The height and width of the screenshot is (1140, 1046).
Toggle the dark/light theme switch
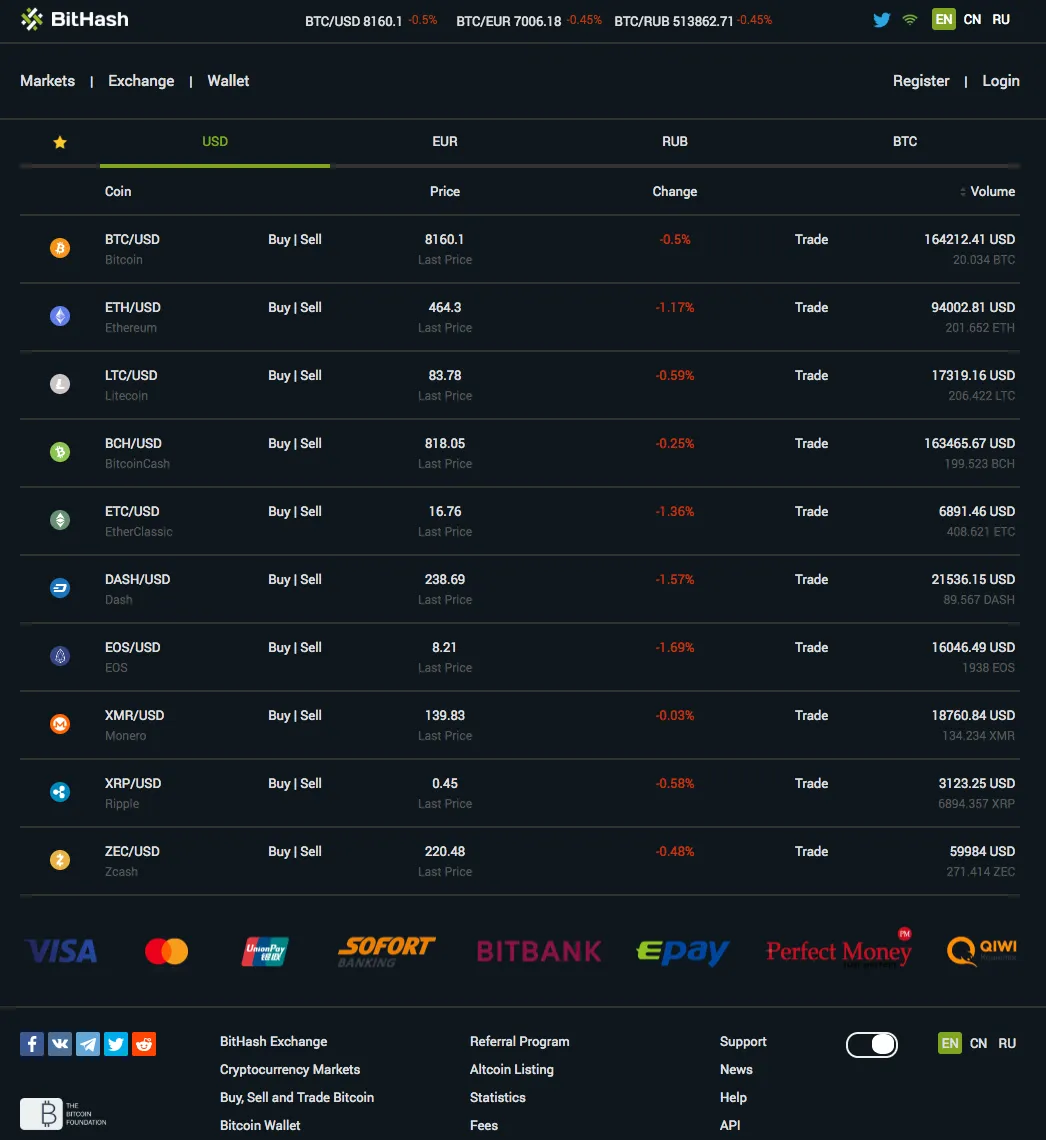point(872,1045)
